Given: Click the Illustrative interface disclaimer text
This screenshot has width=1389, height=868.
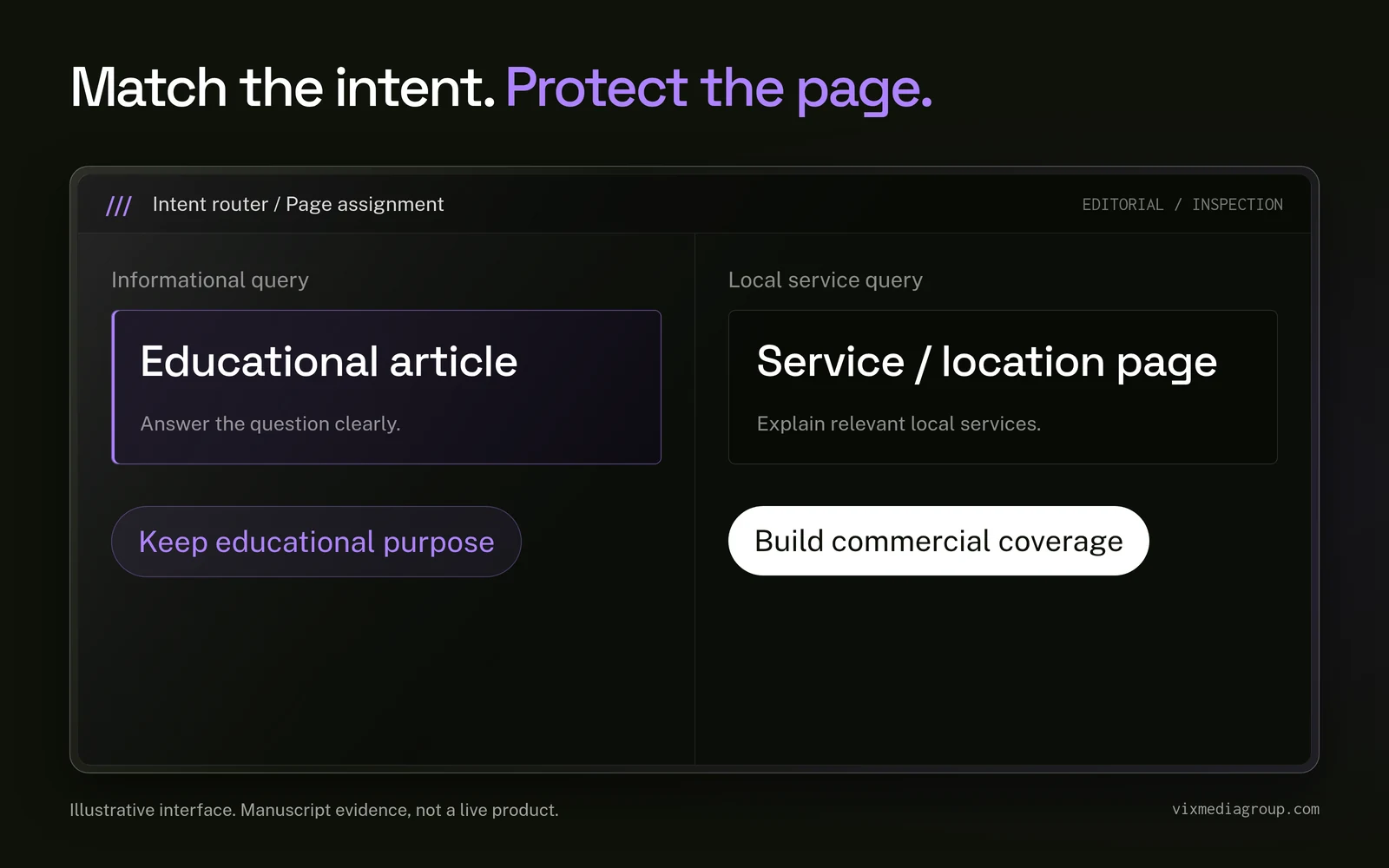Looking at the screenshot, I should 314,810.
